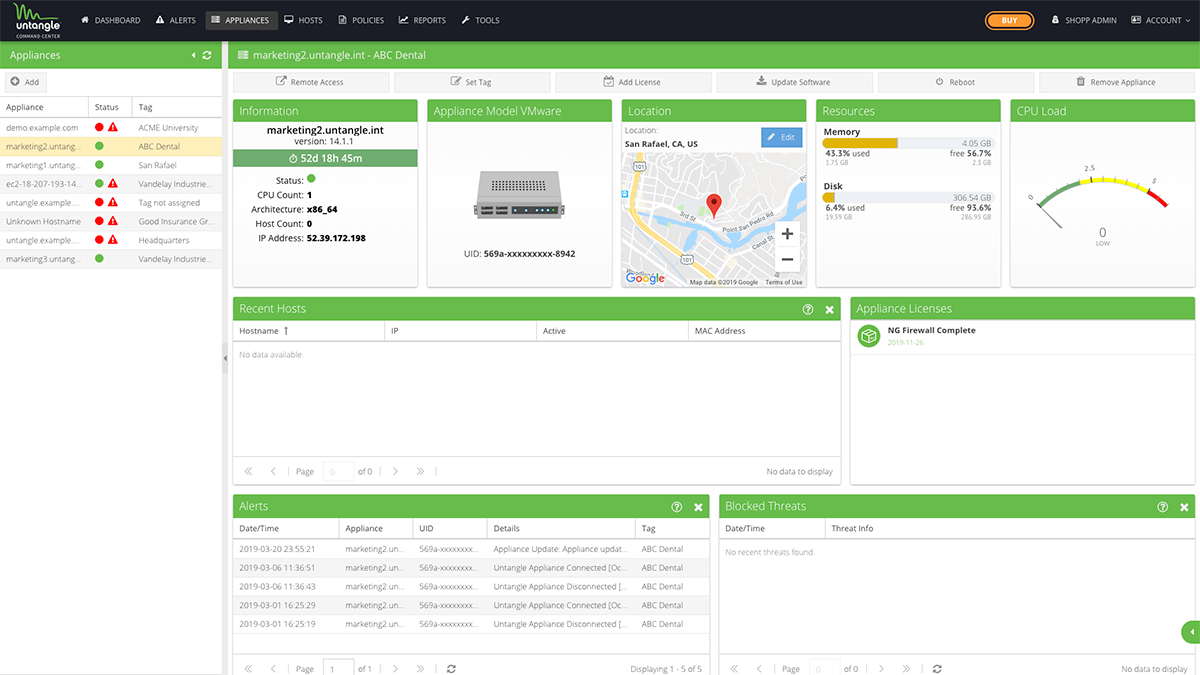The image size is (1200, 675).
Task: Refresh the Alerts grid
Action: pos(452,668)
